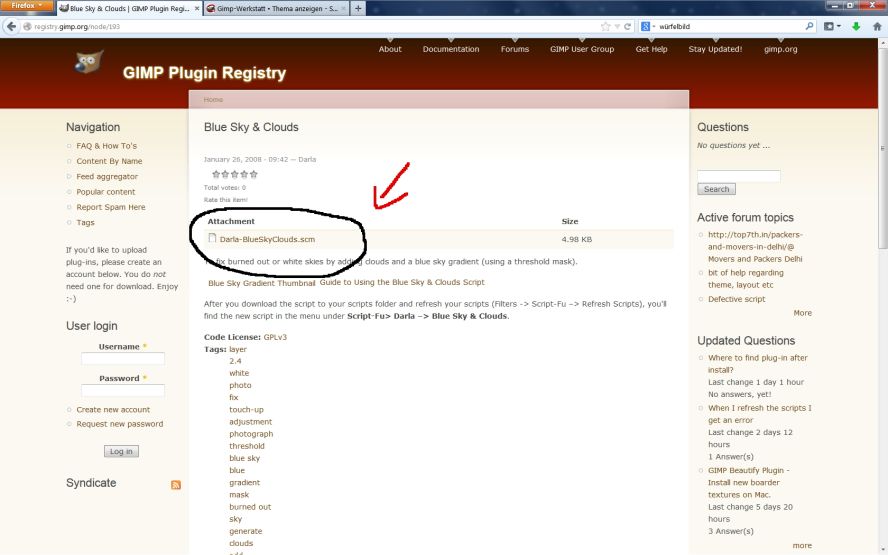
Task: Open 'When I refresh the scripts' question
Action: coord(759,414)
